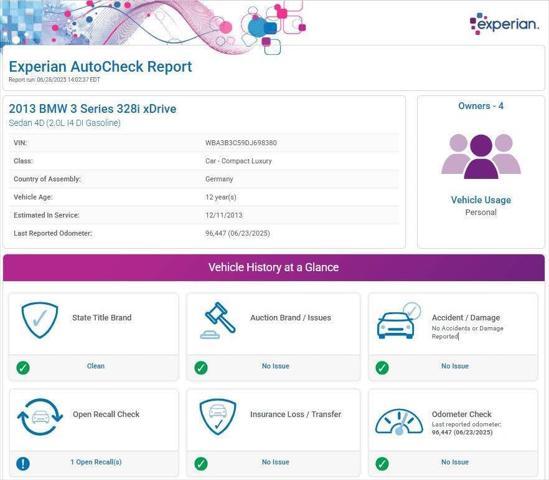Click the Owners - 4 heading

[x=481, y=106]
